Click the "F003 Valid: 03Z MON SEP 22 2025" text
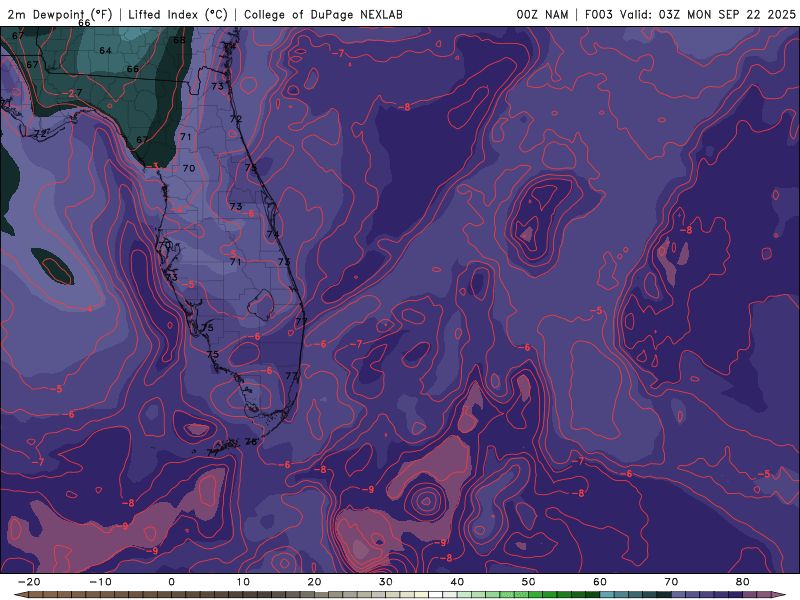Viewport: 800px width, 600px height. [x=690, y=14]
